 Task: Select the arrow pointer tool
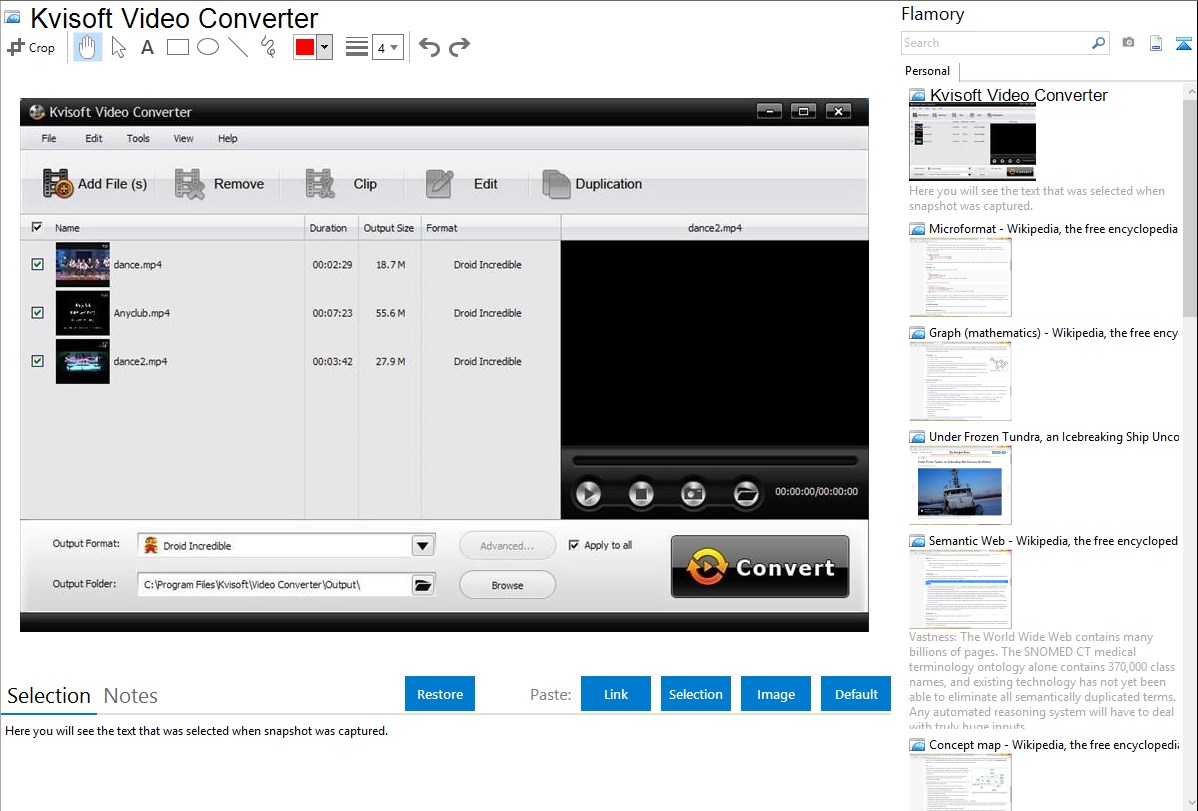118,47
